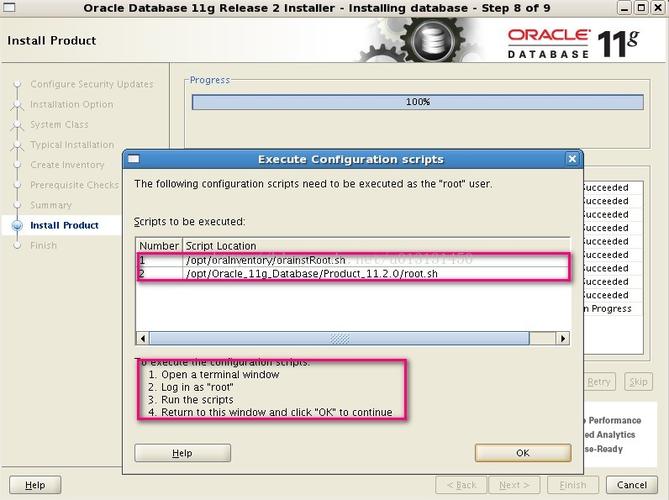Click the Cancel button in installer
669x500 pixels.
click(x=632, y=485)
